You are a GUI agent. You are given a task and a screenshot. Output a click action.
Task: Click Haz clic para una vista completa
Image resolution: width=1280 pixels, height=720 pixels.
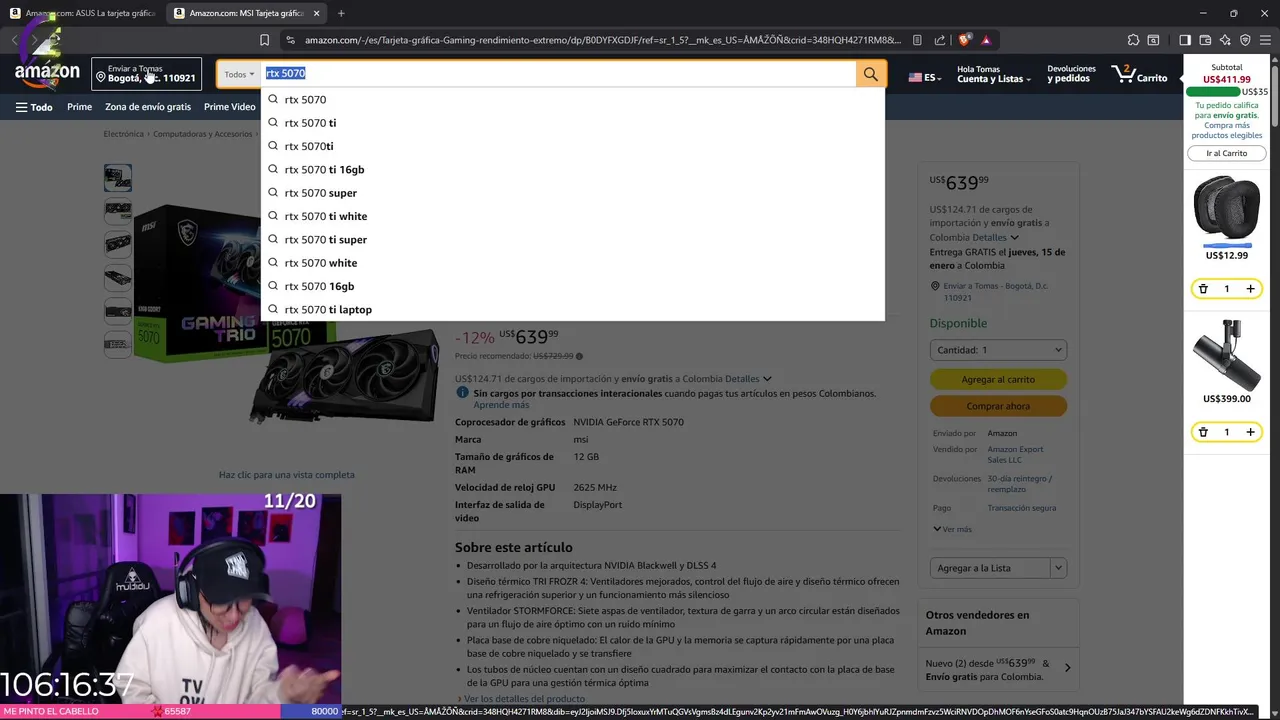point(286,475)
